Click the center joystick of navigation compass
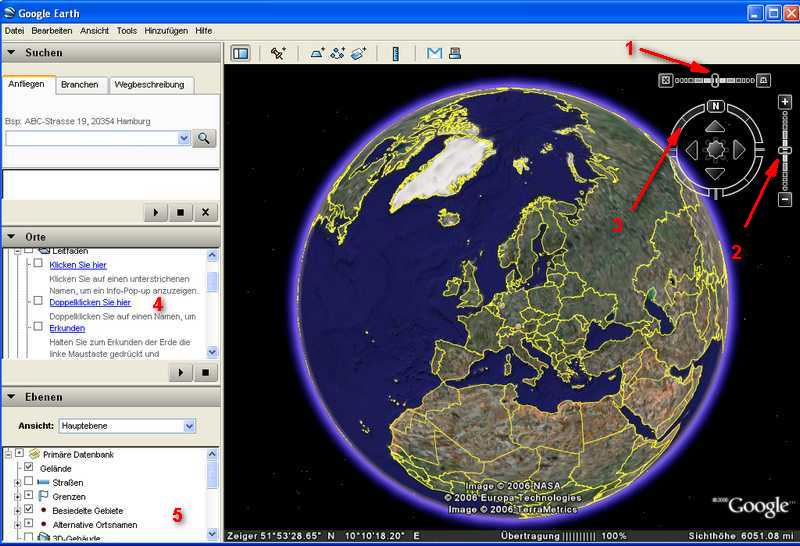 (715, 150)
